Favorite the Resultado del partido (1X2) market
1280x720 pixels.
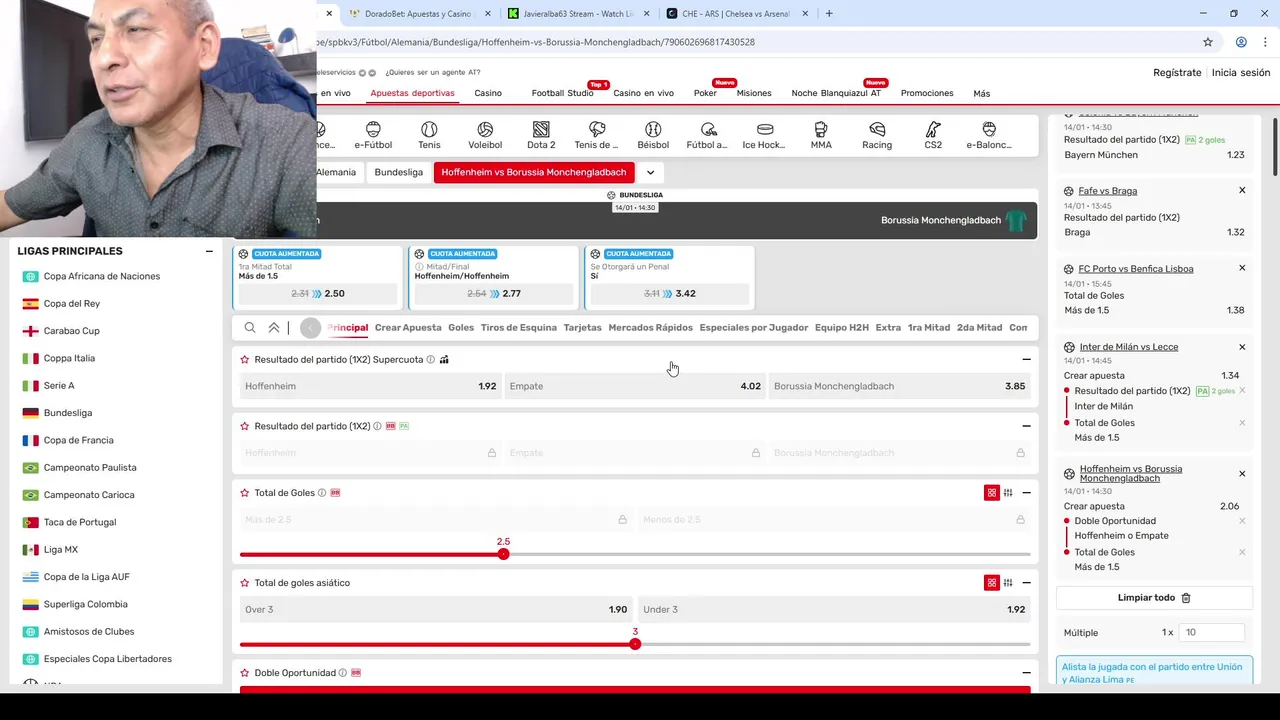click(245, 426)
